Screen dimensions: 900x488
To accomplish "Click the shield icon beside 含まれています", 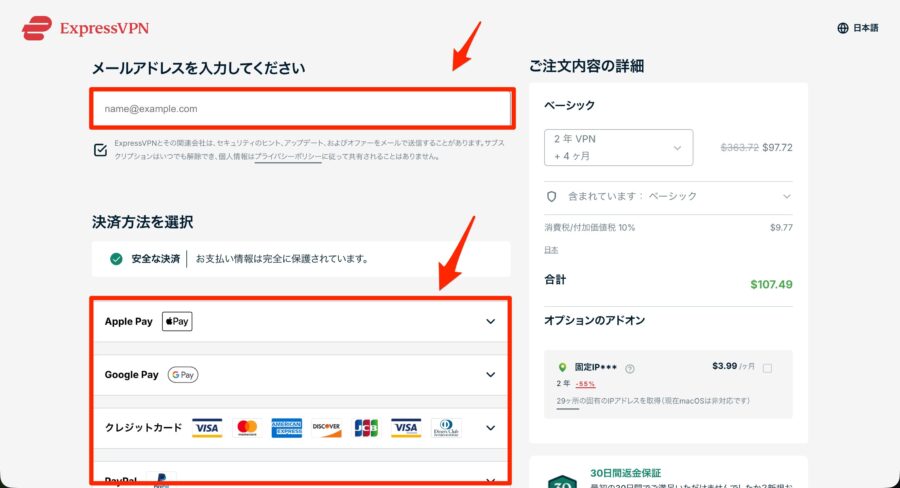I will click(552, 196).
